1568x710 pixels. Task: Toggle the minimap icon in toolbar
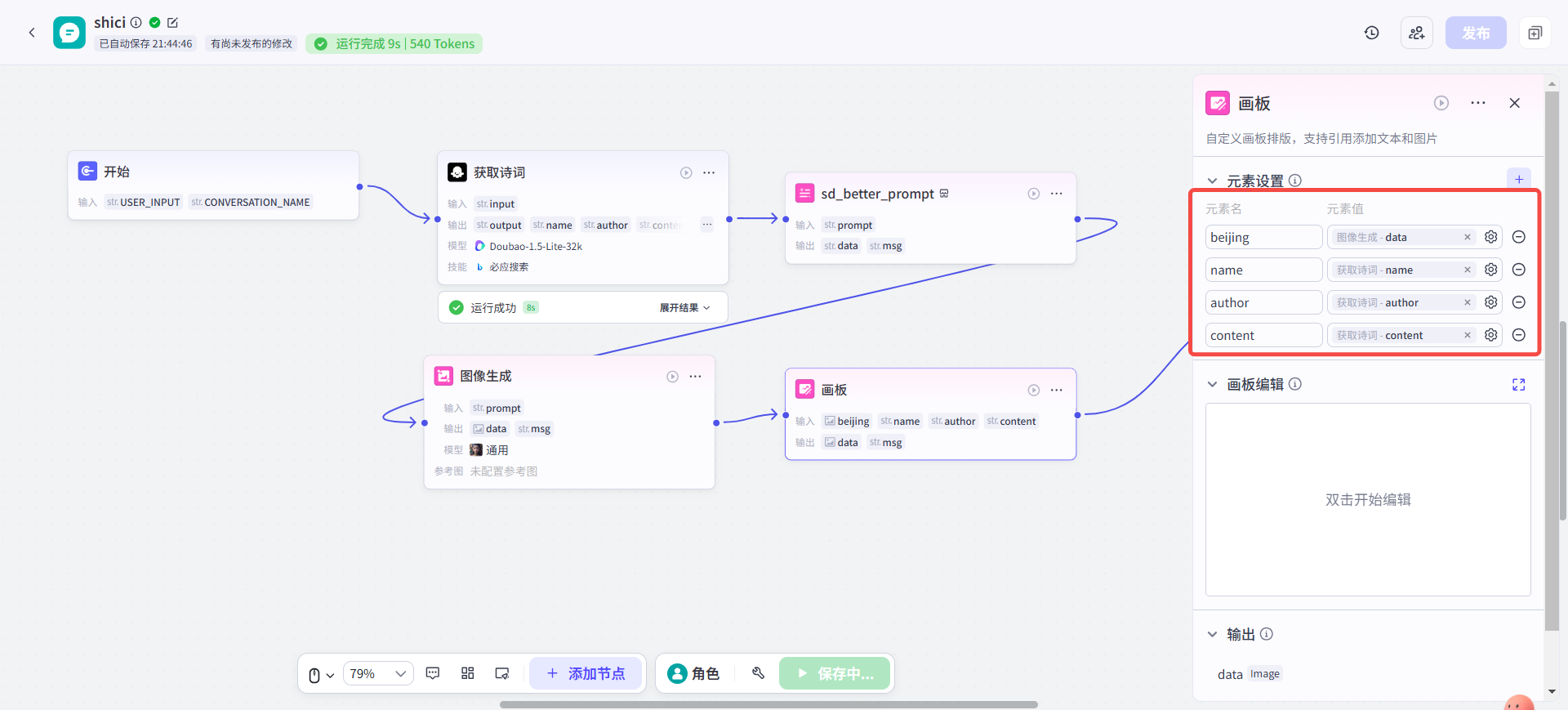point(502,673)
